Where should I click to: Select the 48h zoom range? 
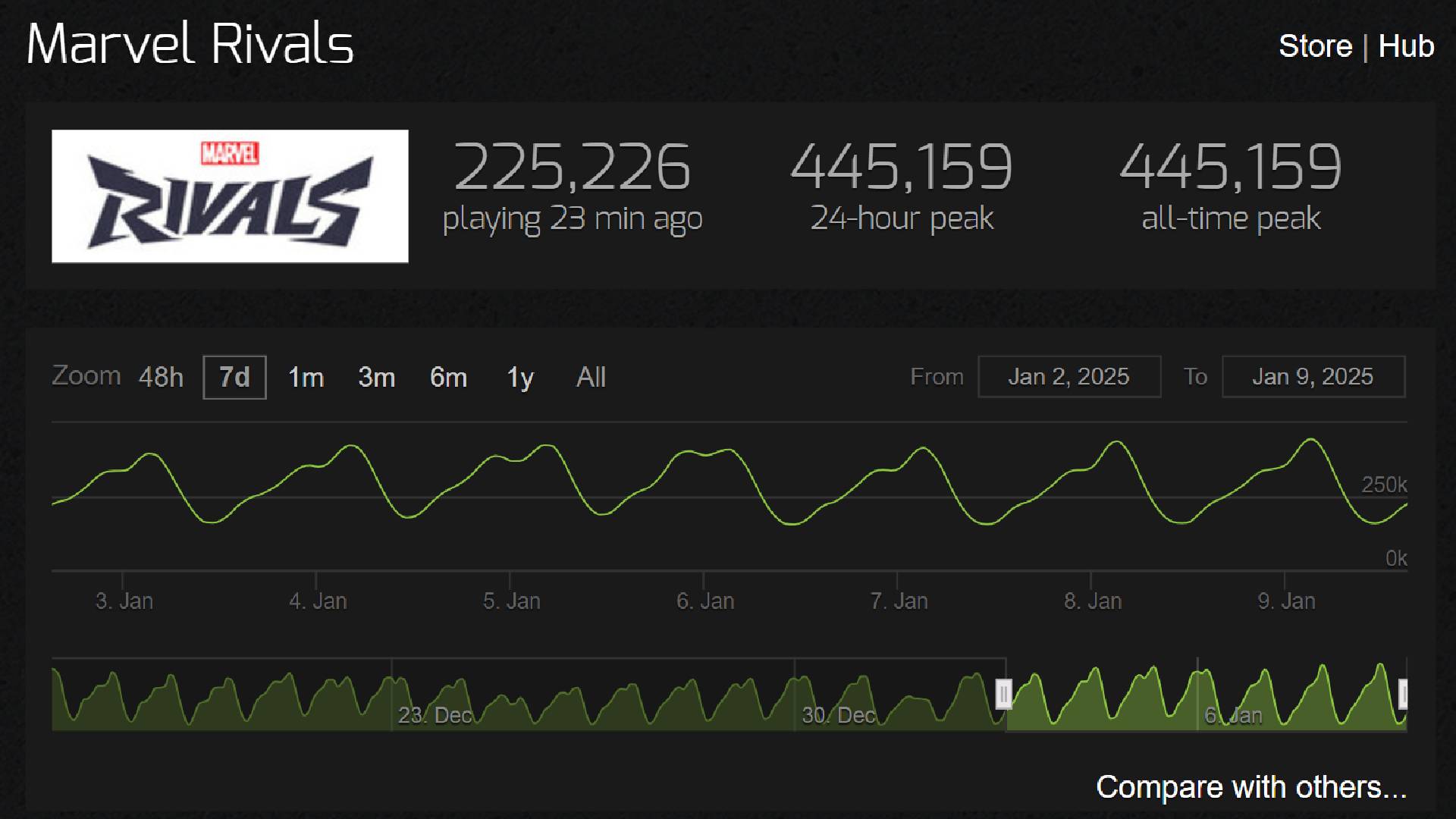161,377
